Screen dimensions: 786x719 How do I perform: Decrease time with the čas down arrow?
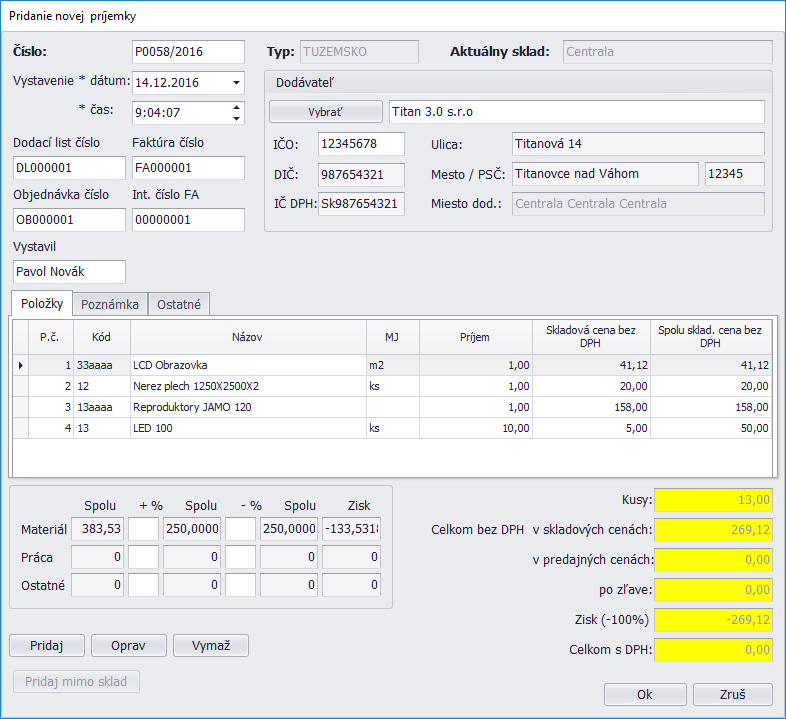(x=236, y=118)
